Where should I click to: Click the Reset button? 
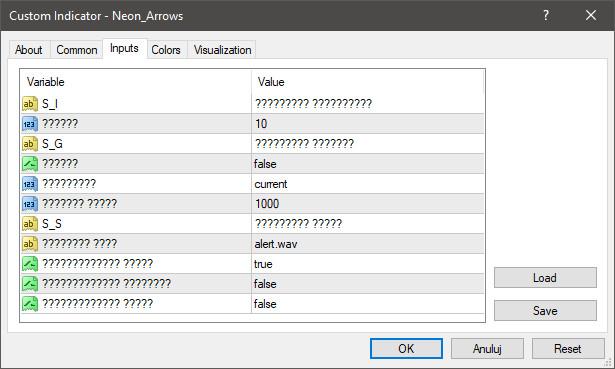click(568, 349)
